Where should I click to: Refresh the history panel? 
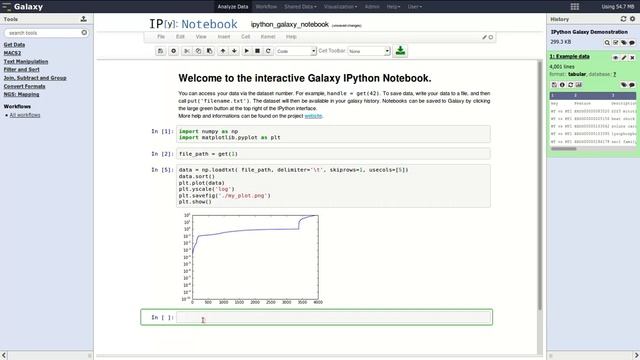(623, 19)
